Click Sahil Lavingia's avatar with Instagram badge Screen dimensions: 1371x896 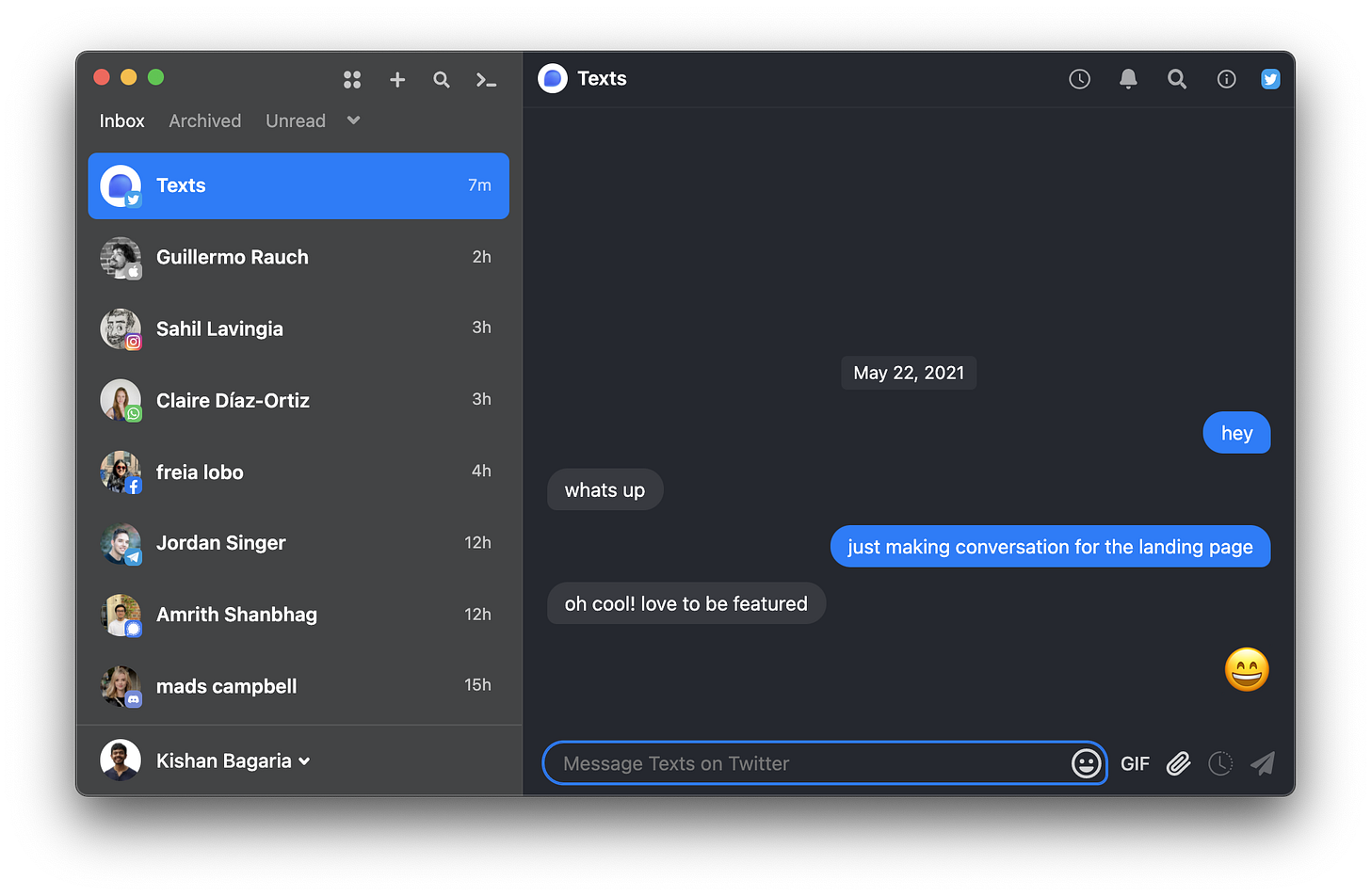point(121,328)
